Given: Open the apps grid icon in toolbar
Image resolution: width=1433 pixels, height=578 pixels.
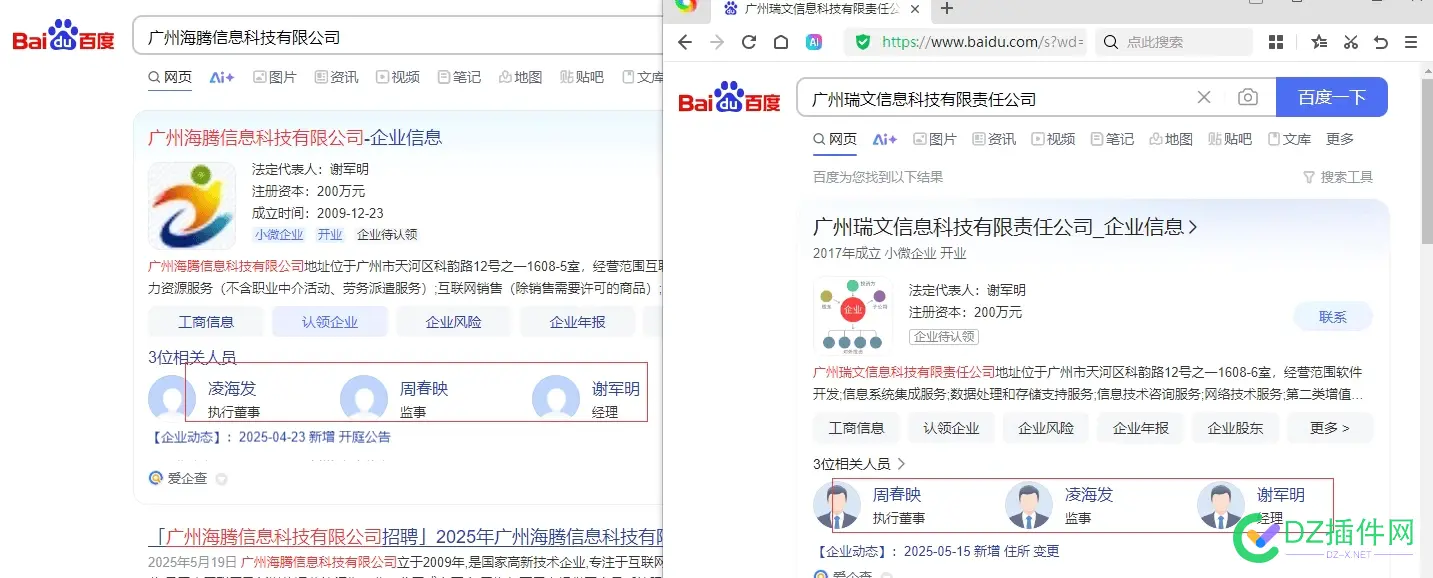Looking at the screenshot, I should point(1276,42).
